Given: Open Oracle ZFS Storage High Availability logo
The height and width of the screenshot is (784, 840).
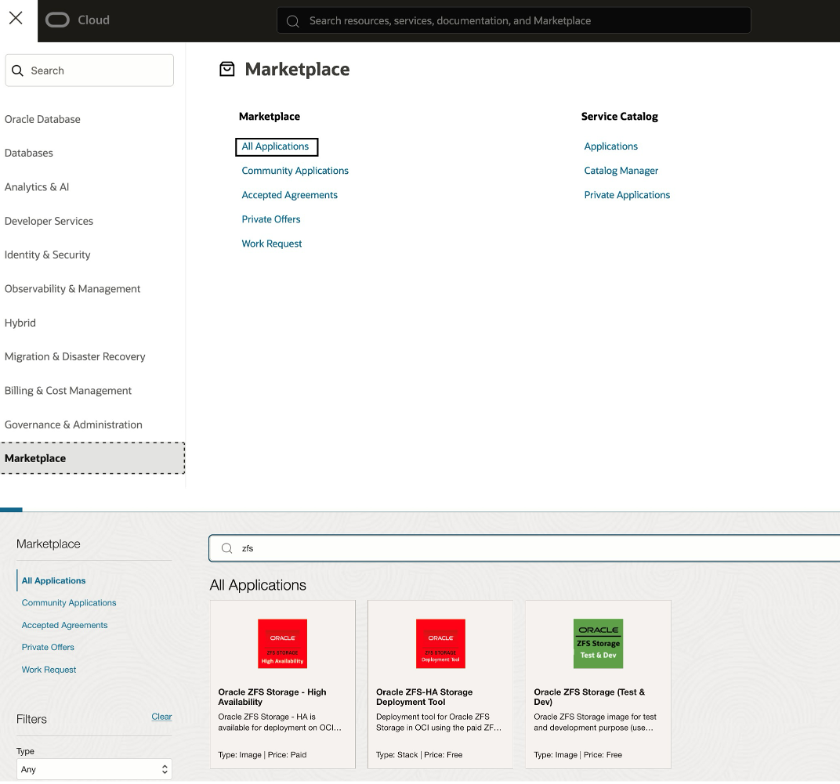Looking at the screenshot, I should 282,644.
